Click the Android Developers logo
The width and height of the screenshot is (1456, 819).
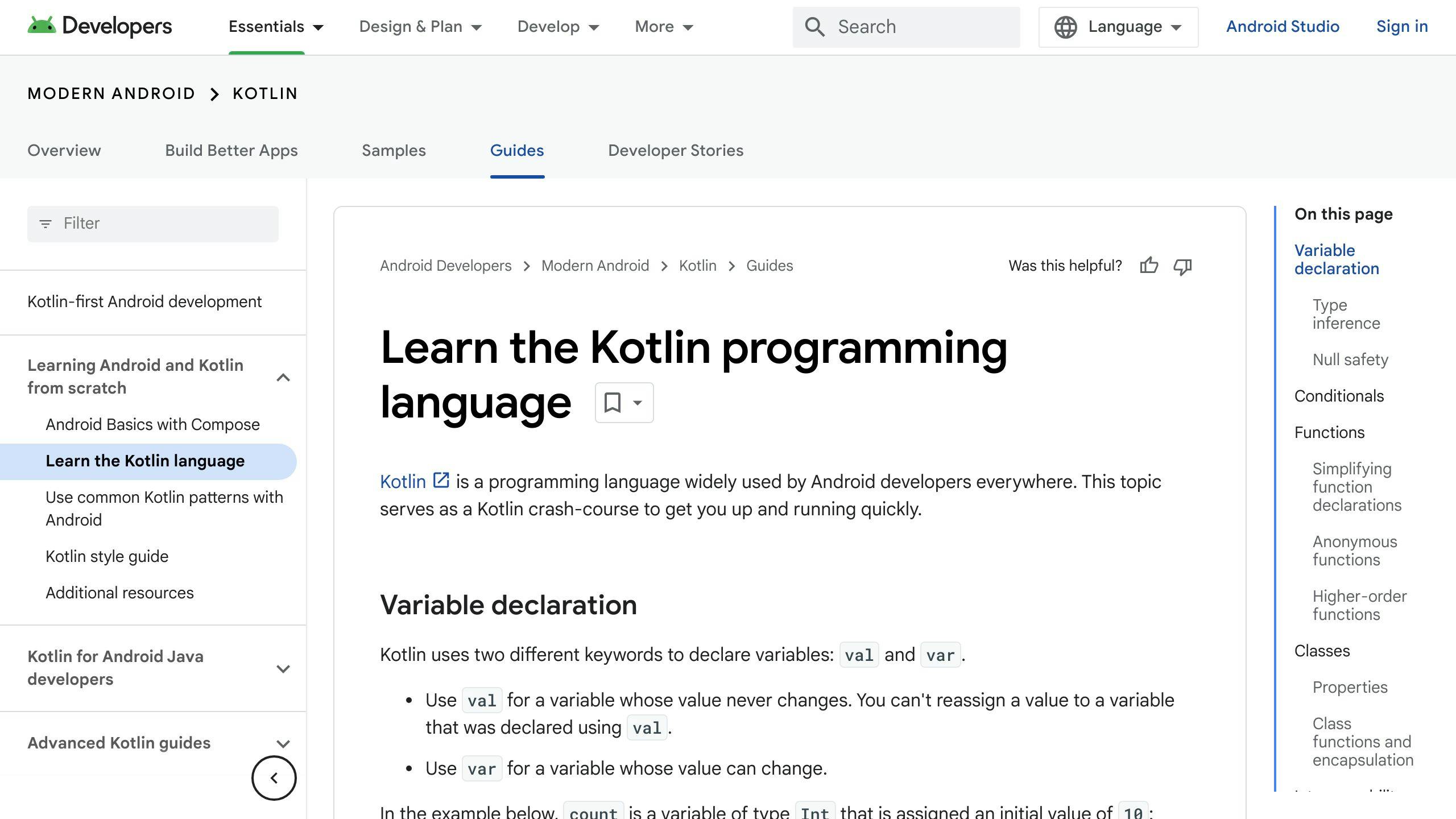[x=97, y=26]
